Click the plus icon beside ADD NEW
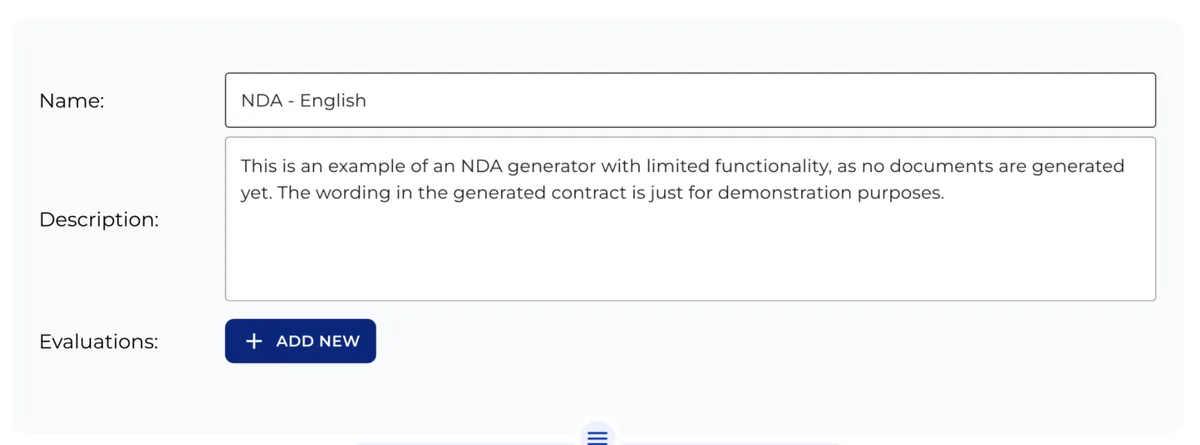This screenshot has height=445, width=1200. [x=255, y=341]
